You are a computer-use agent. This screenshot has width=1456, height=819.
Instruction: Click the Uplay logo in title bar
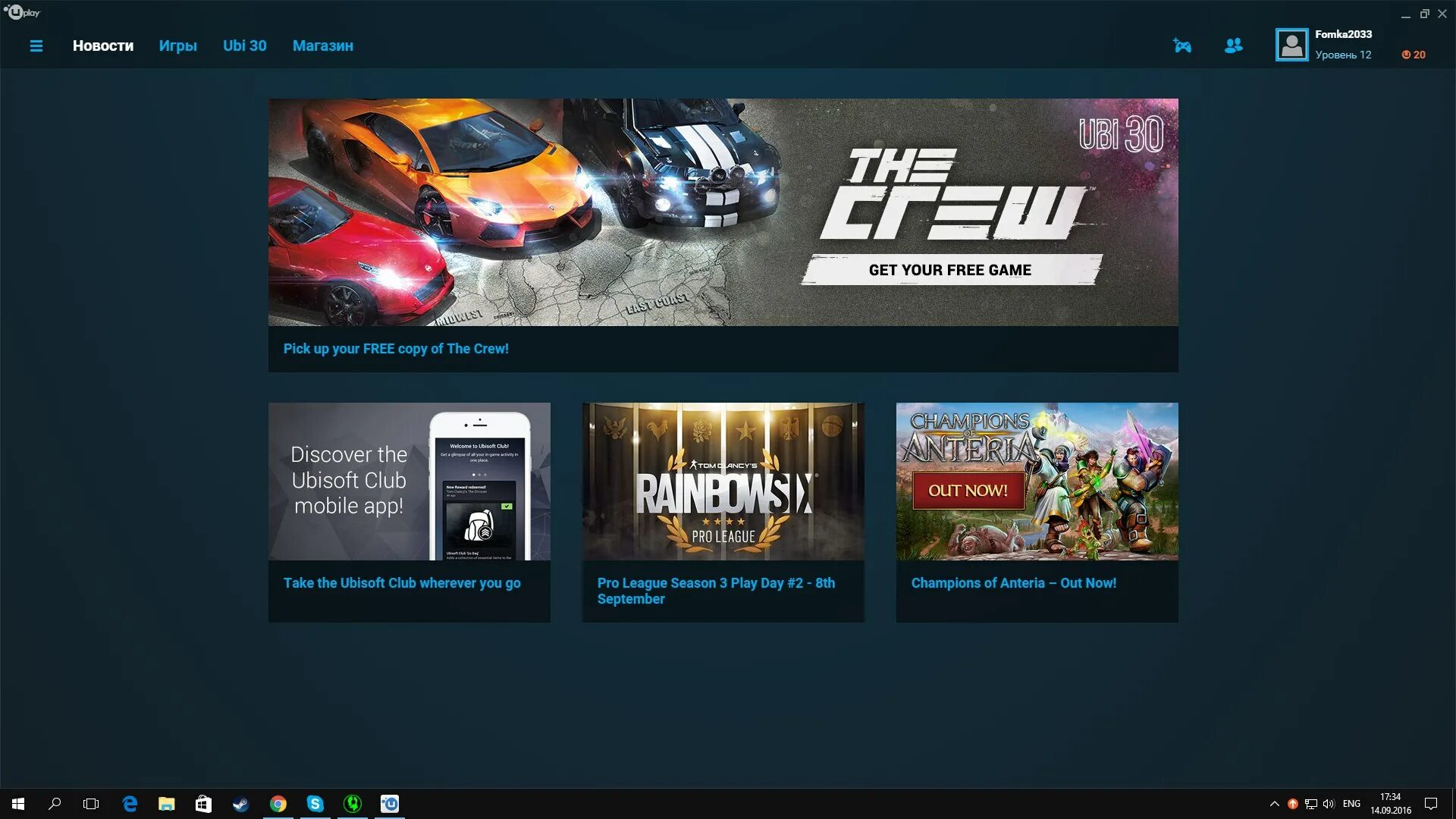[21, 12]
